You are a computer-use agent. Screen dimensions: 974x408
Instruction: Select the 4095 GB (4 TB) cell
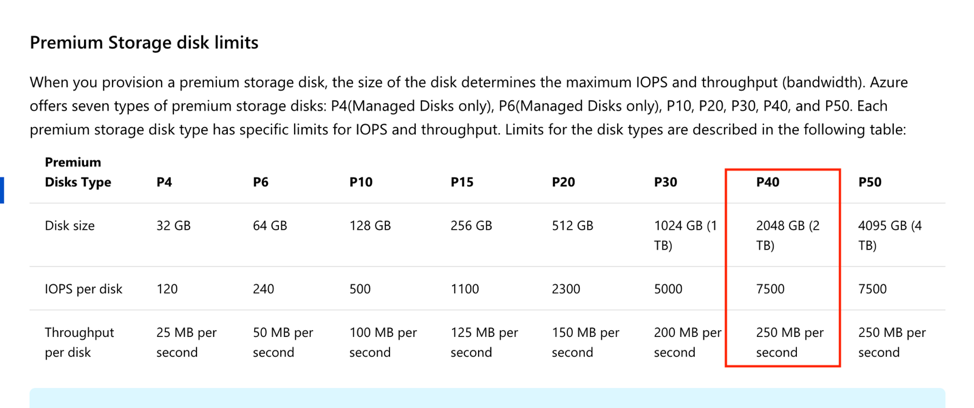pyautogui.click(x=890, y=235)
